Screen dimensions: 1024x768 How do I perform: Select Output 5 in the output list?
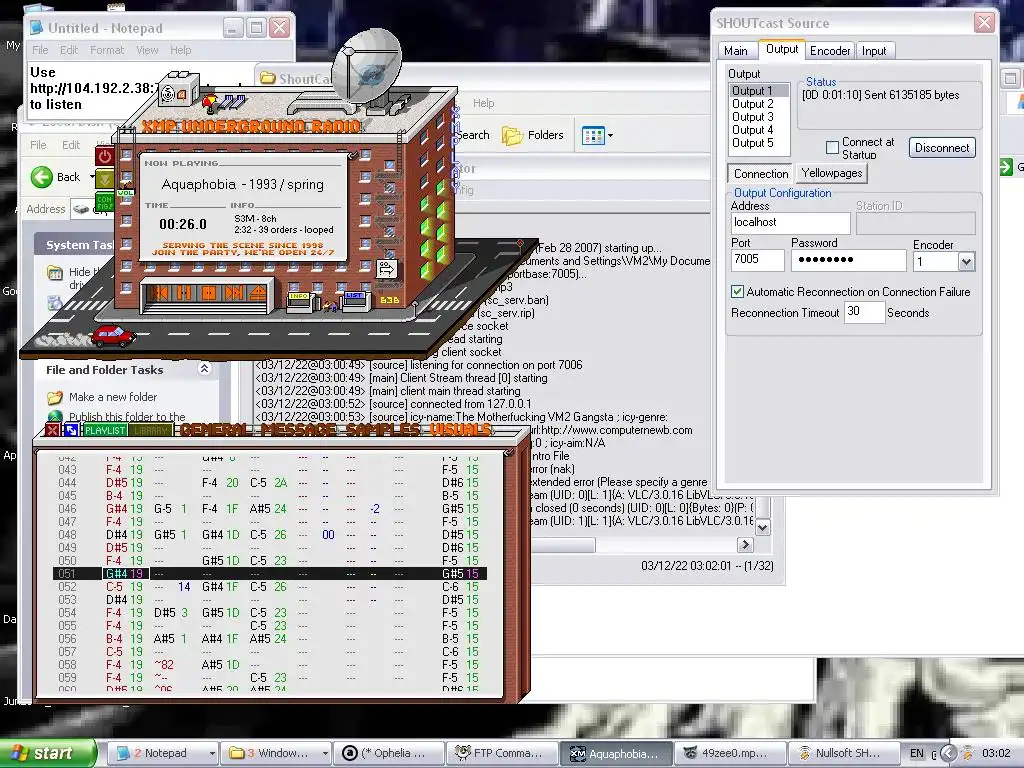click(759, 143)
